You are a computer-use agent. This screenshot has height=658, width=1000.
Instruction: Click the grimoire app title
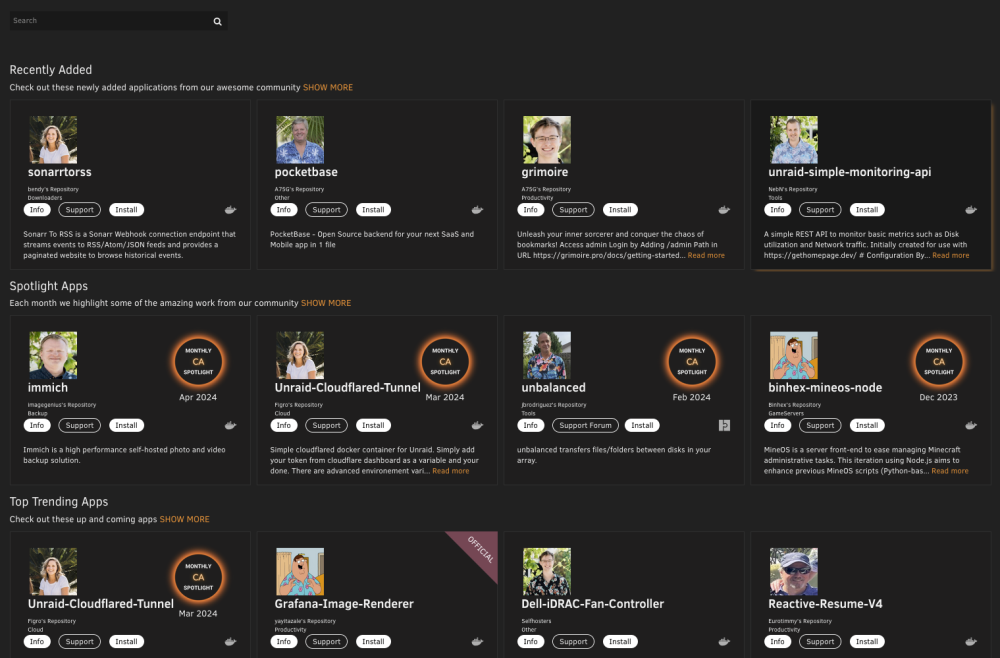[x=545, y=172]
